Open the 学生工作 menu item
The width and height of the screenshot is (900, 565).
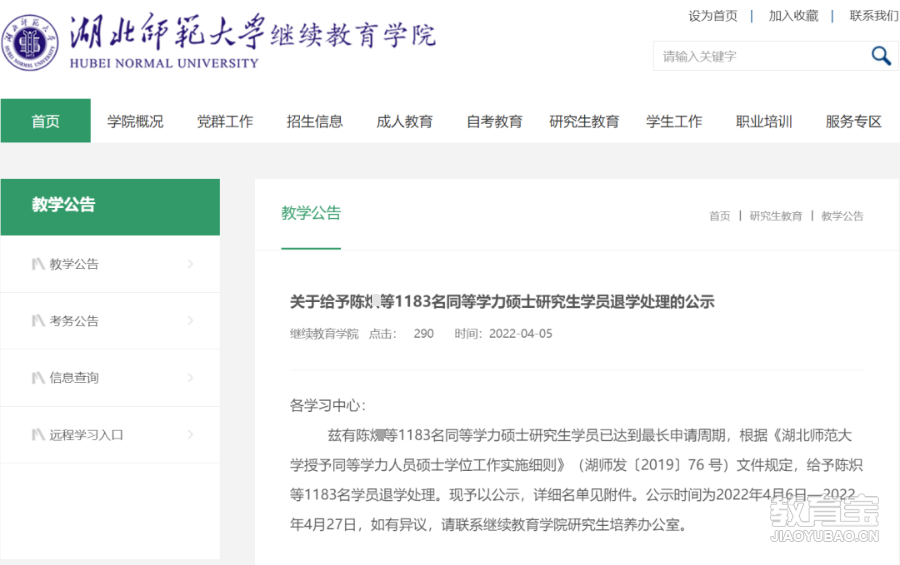pyautogui.click(x=674, y=121)
